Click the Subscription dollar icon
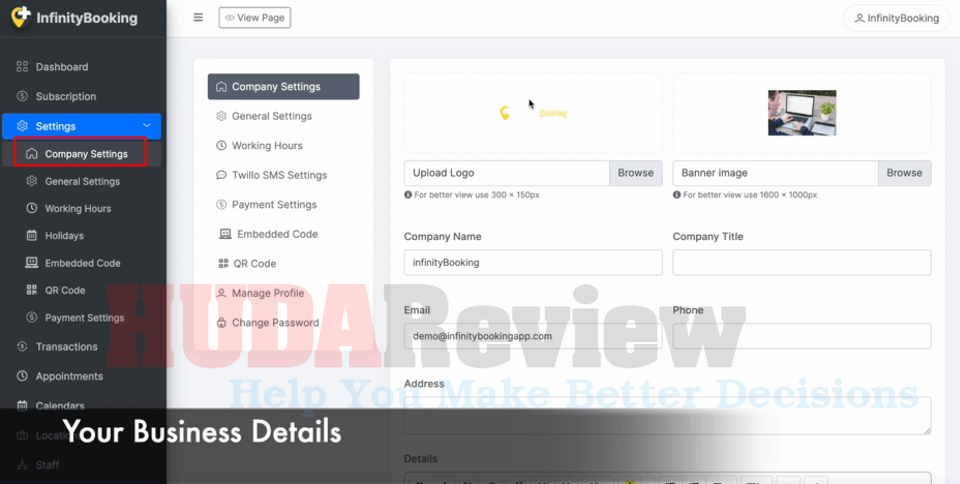This screenshot has width=960, height=484. click(x=22, y=96)
